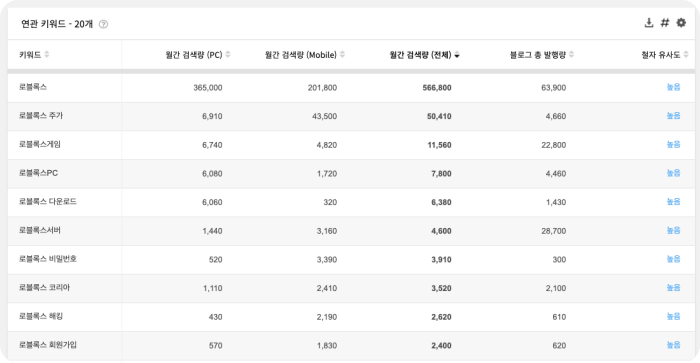Viewport: 700px width, 363px height.
Task: Click blog count 28,700
Action: [x=554, y=231]
